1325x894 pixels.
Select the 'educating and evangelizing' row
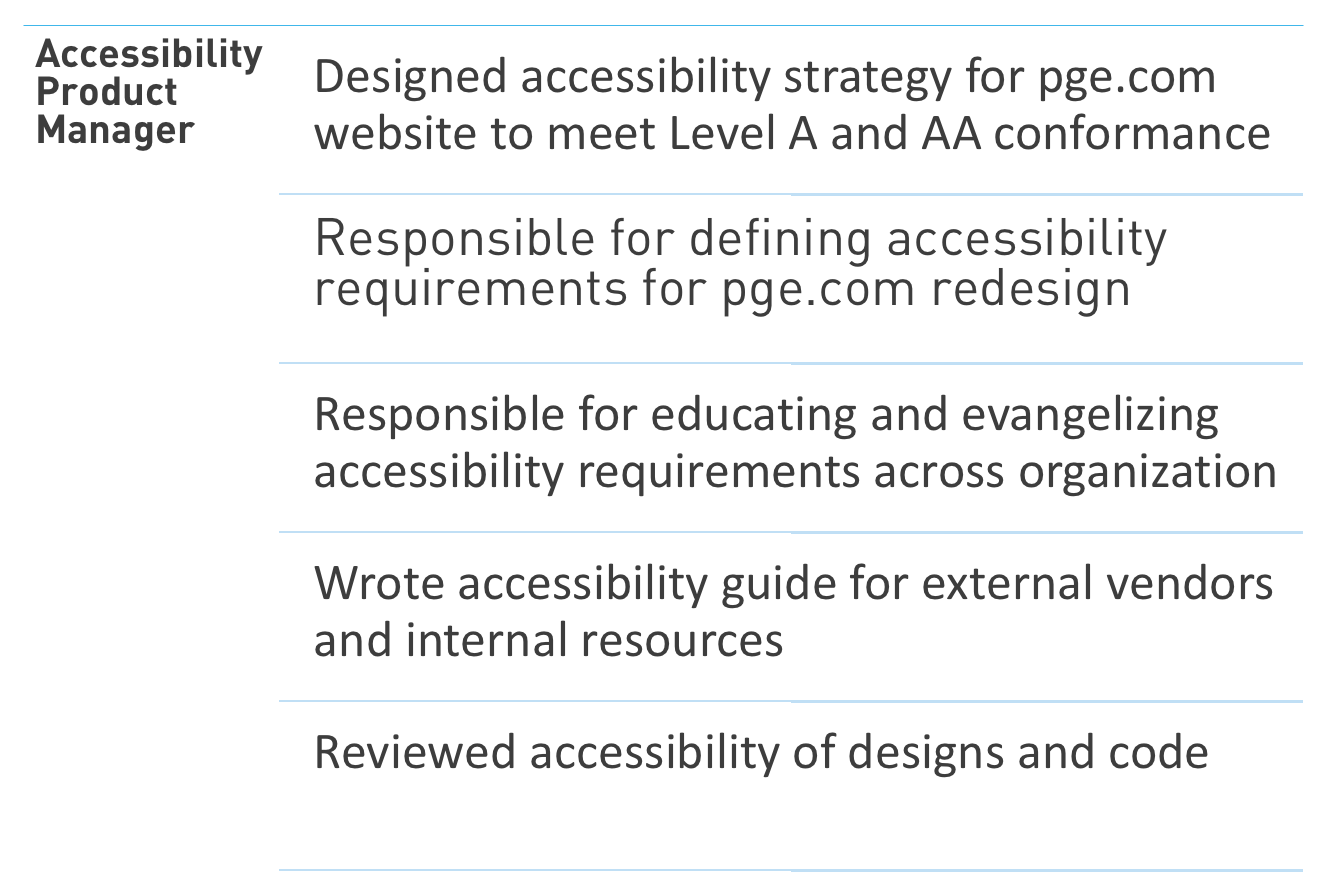[x=790, y=448]
